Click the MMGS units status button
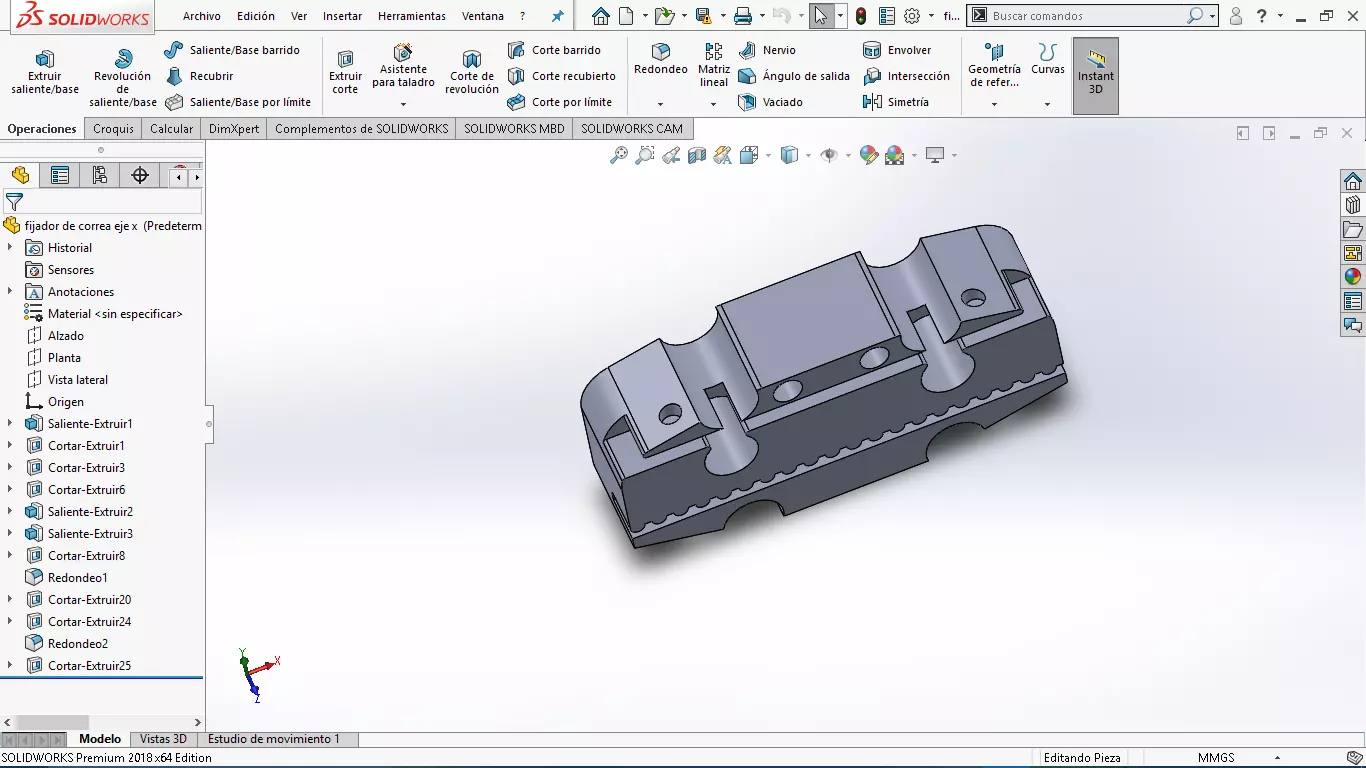 pos(1216,758)
